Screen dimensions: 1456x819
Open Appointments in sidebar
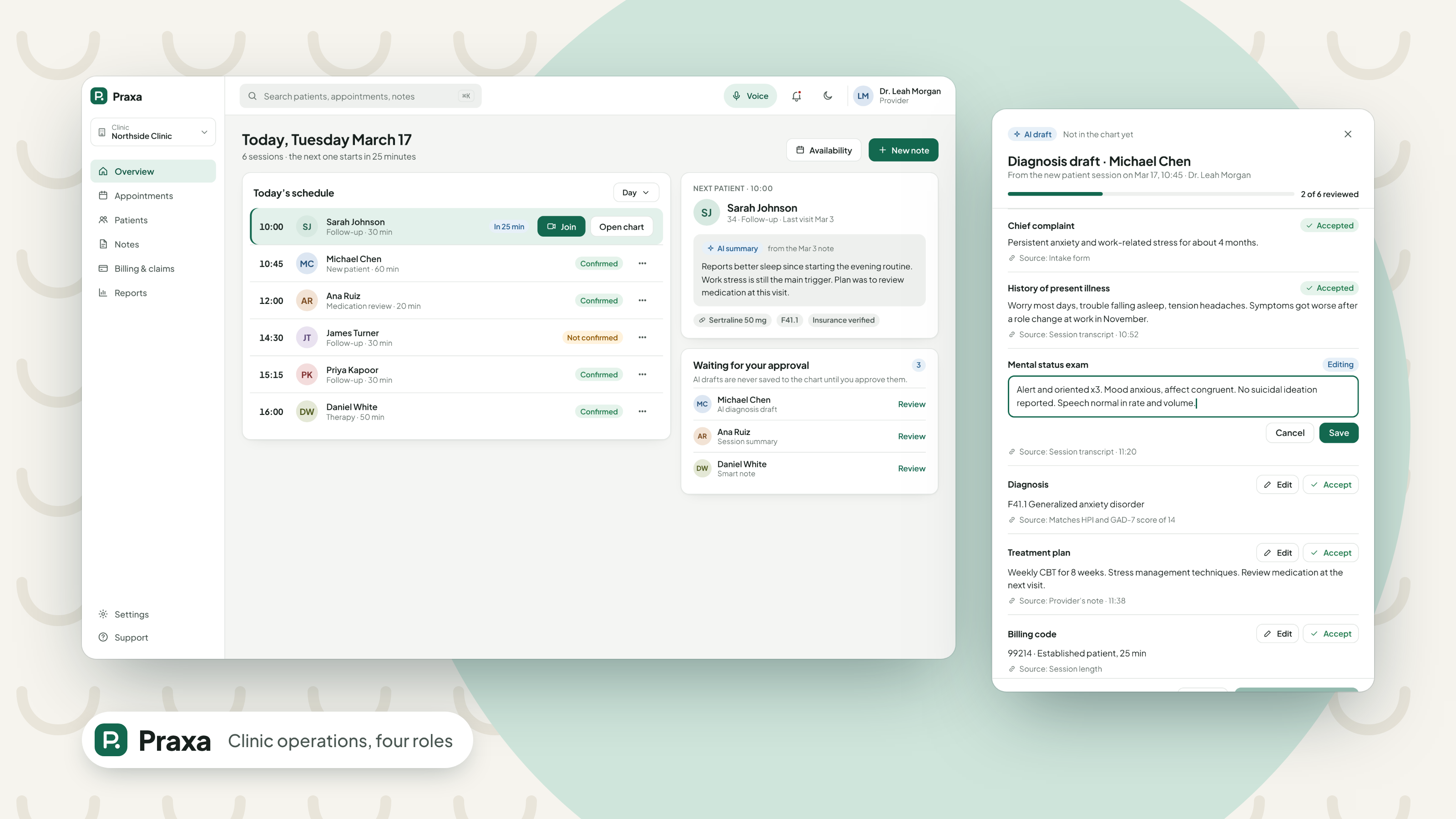153,196
